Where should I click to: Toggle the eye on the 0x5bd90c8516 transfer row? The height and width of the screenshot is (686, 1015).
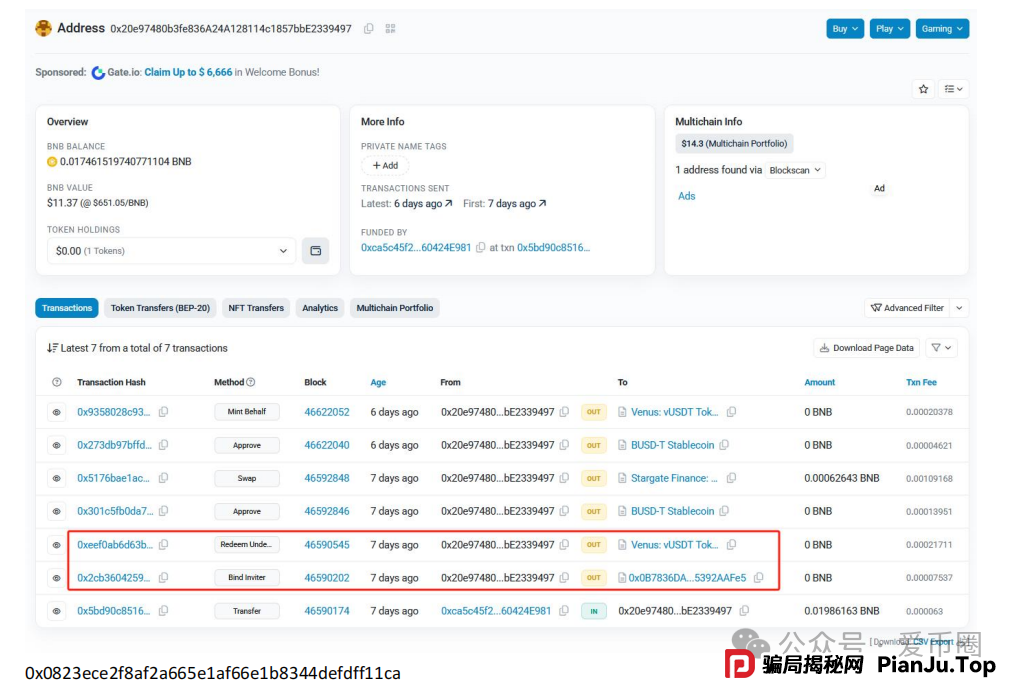(57, 610)
